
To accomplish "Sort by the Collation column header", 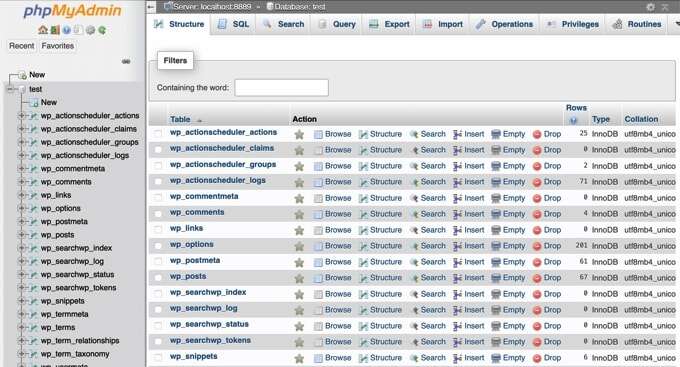I will pos(641,119).
